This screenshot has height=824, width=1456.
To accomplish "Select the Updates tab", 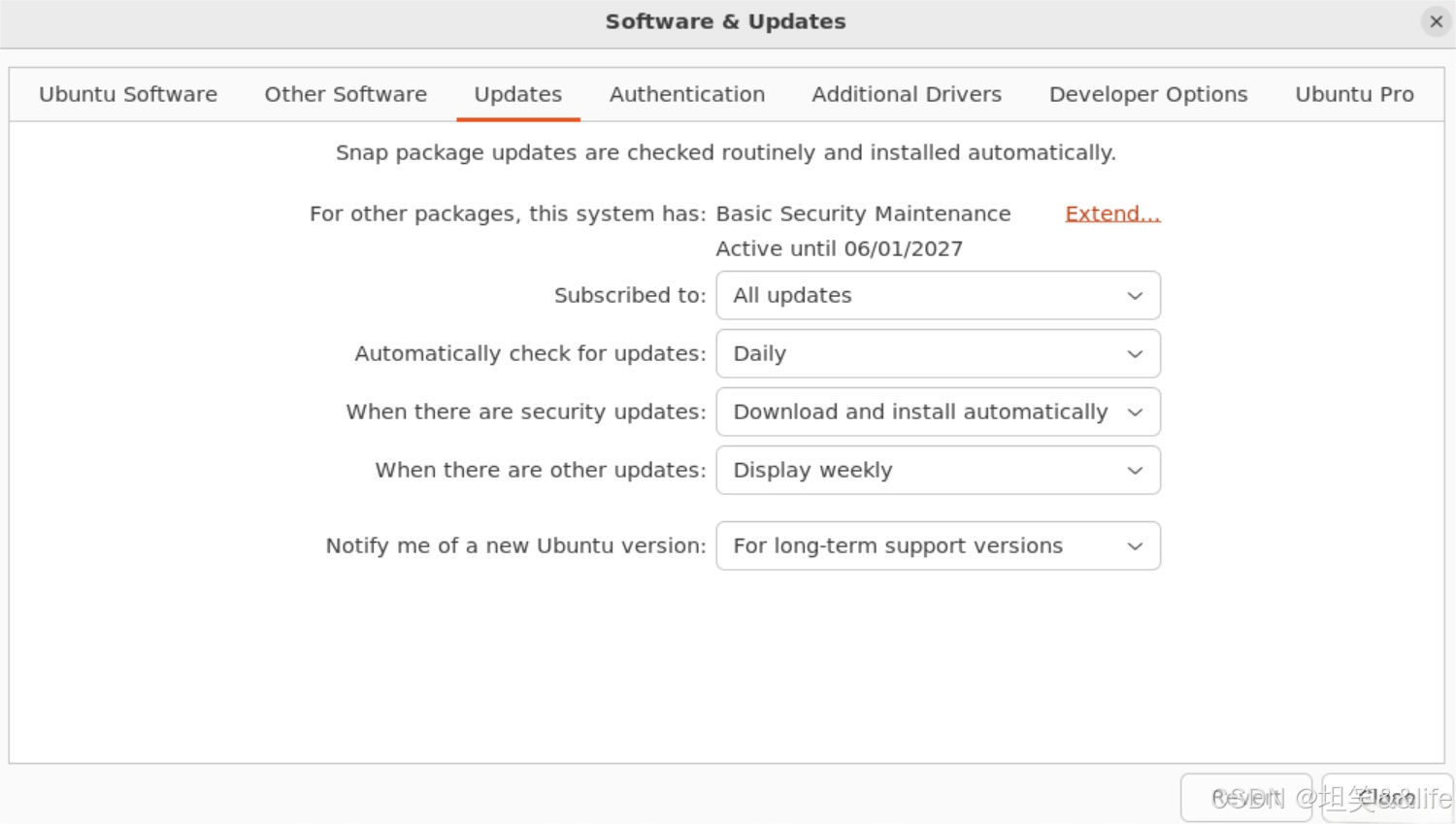I will point(518,94).
